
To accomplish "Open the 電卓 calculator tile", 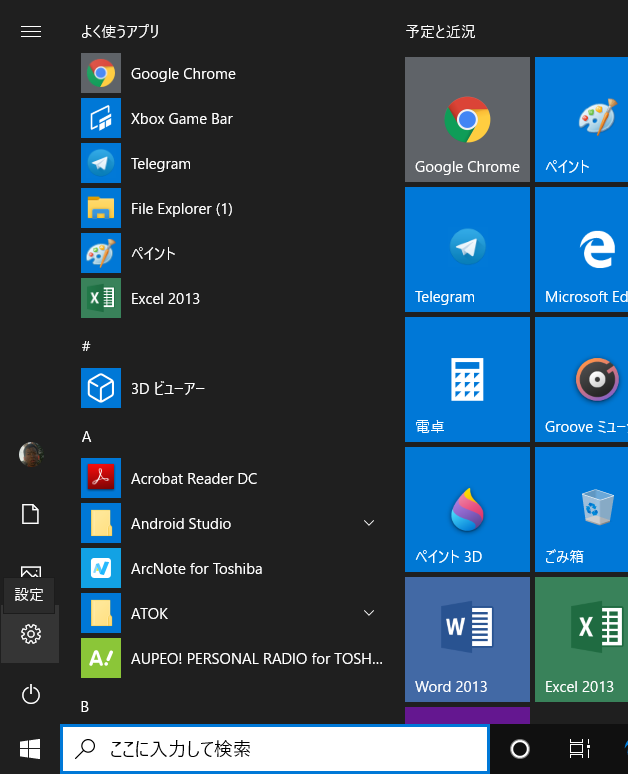I will point(467,380).
